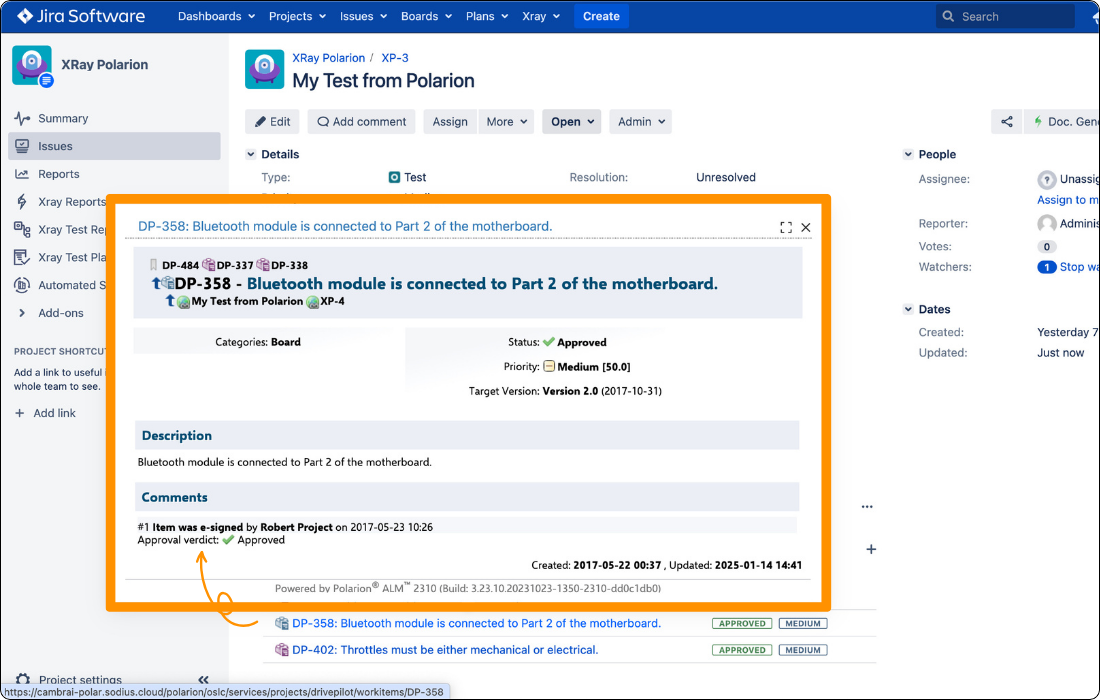Click the issue header project avatar
Viewport: 1100px width, 700px height.
pyautogui.click(x=264, y=69)
